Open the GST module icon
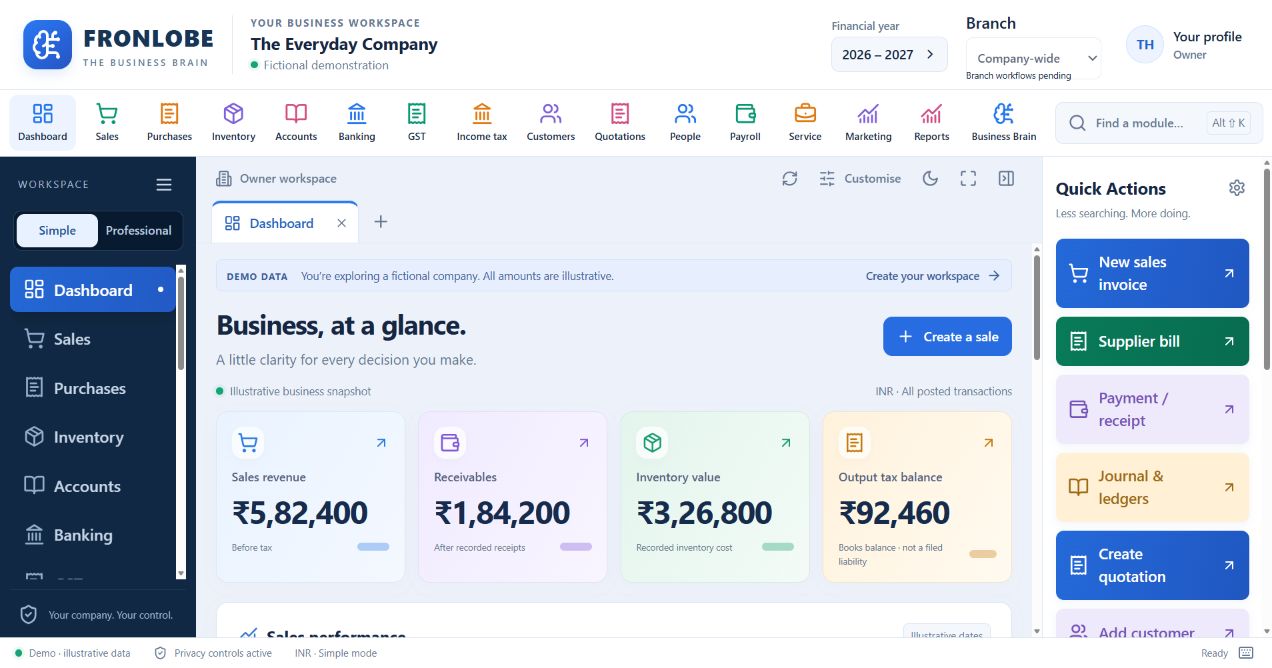 417,114
